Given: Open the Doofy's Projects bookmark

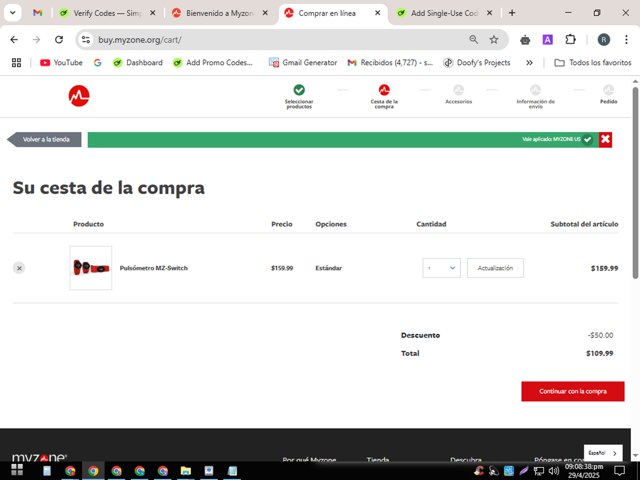Looking at the screenshot, I should point(477,62).
